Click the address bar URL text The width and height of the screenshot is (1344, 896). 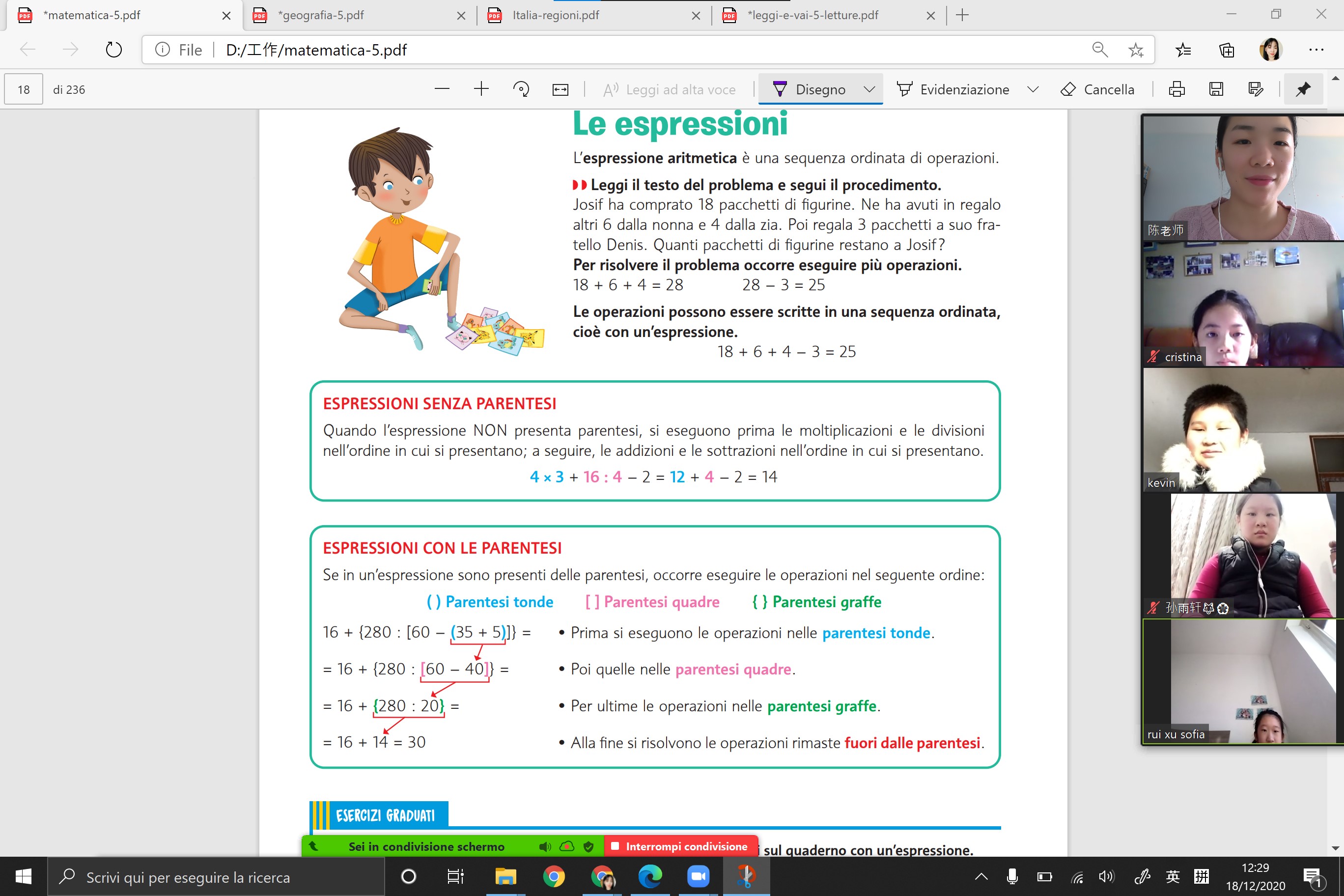tap(316, 50)
